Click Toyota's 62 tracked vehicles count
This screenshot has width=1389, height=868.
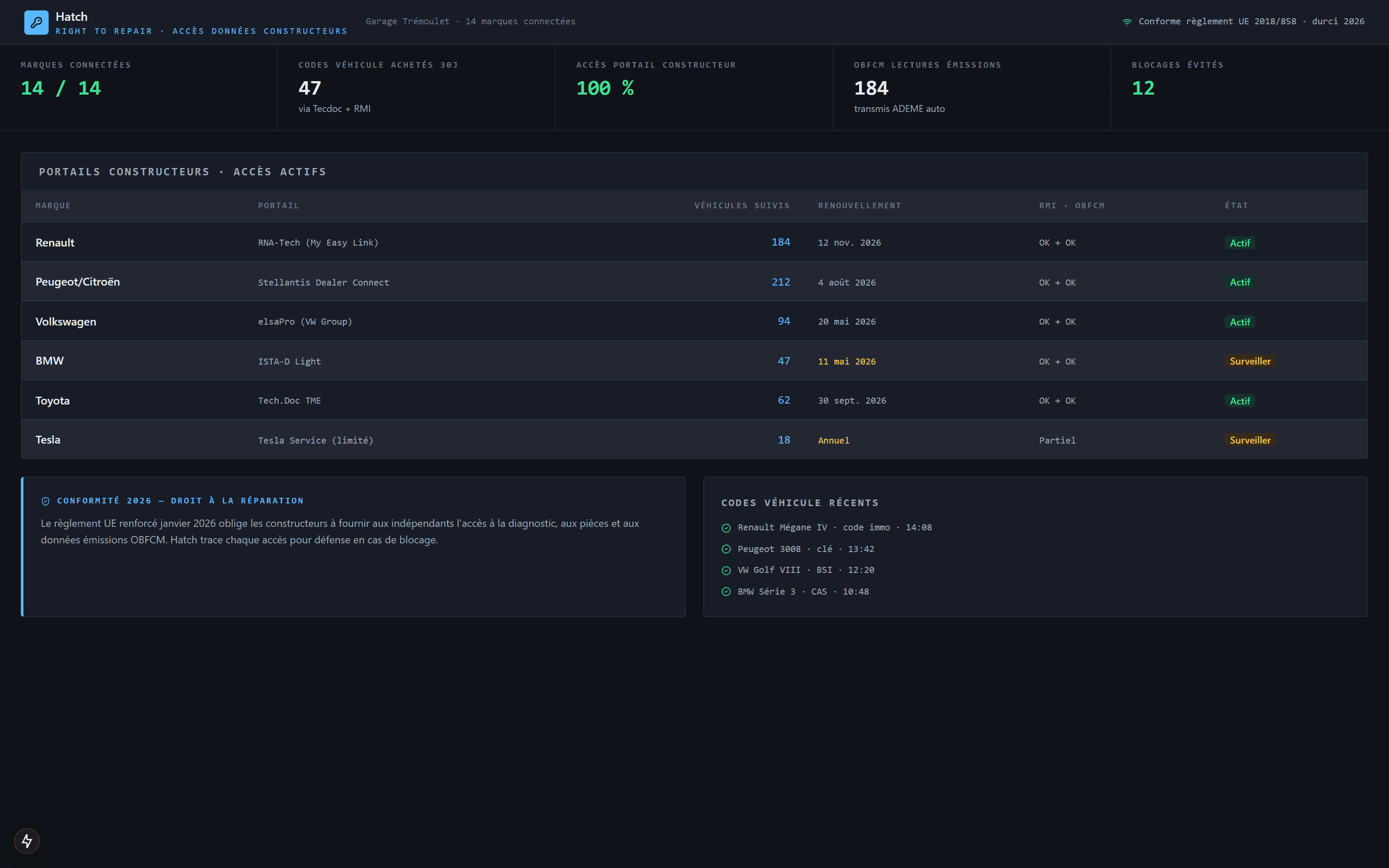click(x=784, y=400)
